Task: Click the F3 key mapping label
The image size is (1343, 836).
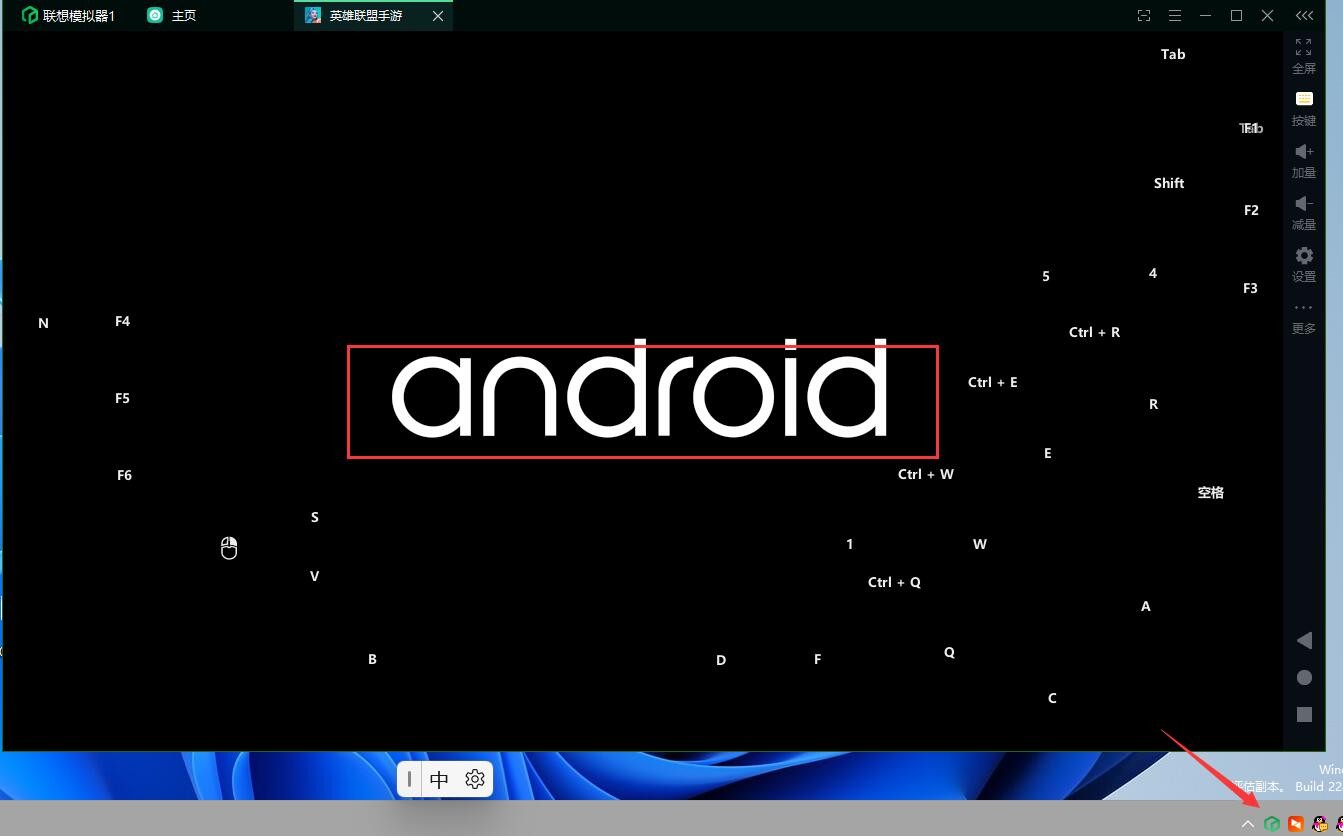Action: (x=1250, y=288)
